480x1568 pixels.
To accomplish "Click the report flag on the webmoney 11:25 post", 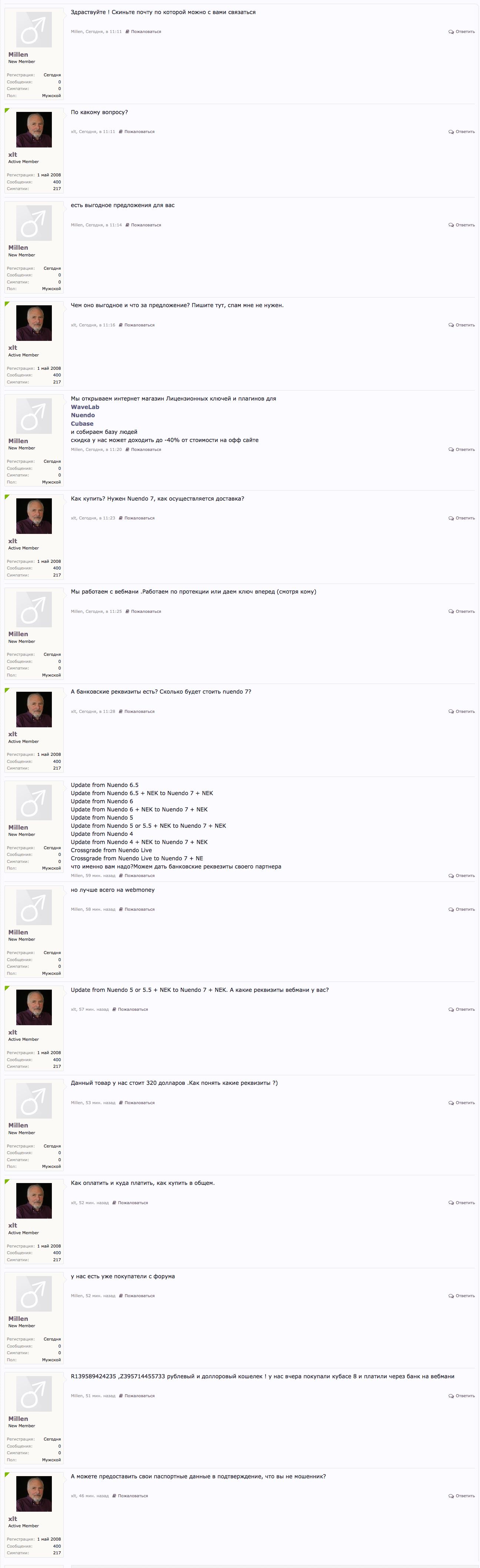I will [x=127, y=611].
